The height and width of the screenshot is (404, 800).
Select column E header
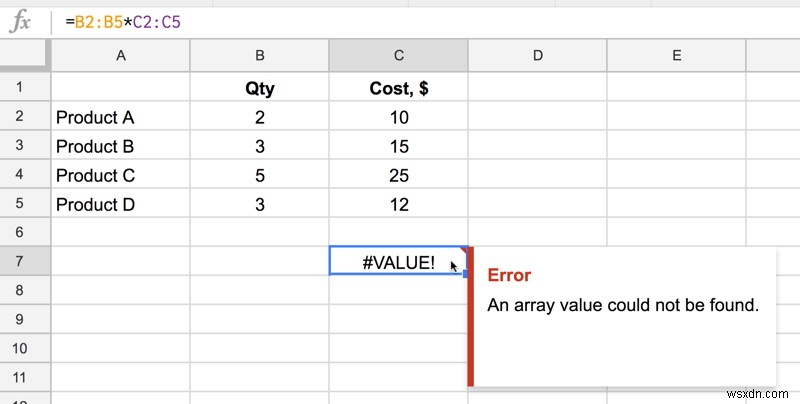[677, 55]
